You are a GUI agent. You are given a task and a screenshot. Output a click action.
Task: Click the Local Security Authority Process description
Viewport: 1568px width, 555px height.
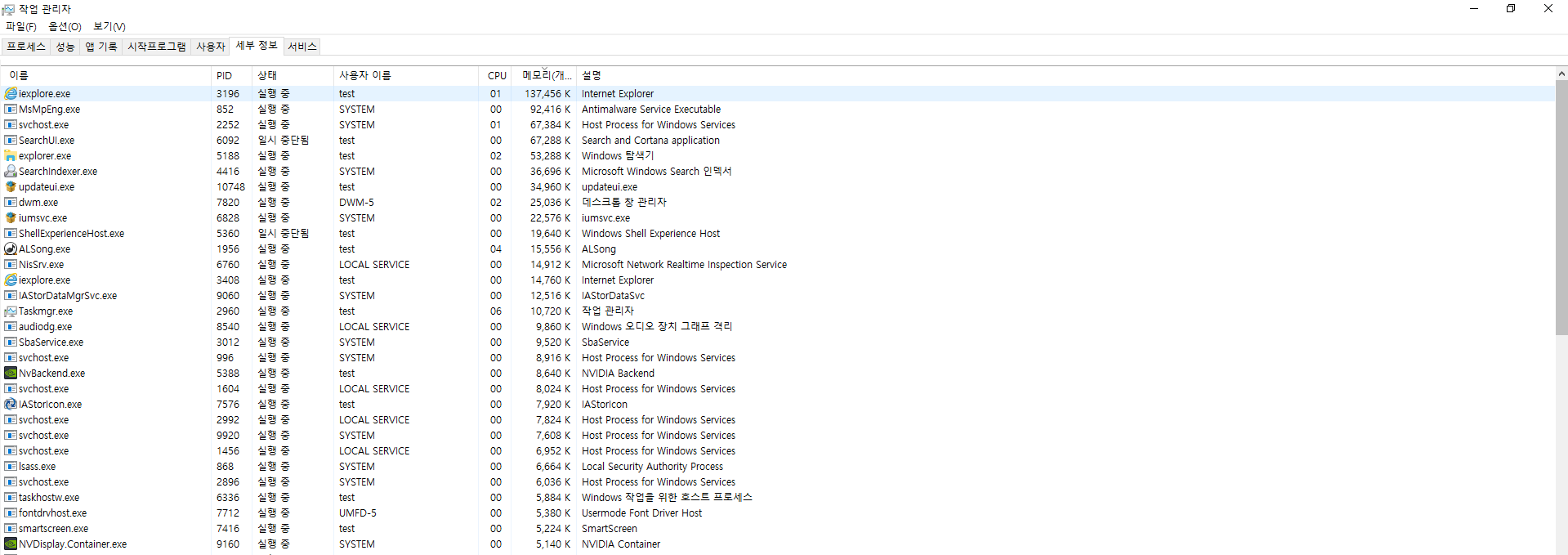coord(652,467)
